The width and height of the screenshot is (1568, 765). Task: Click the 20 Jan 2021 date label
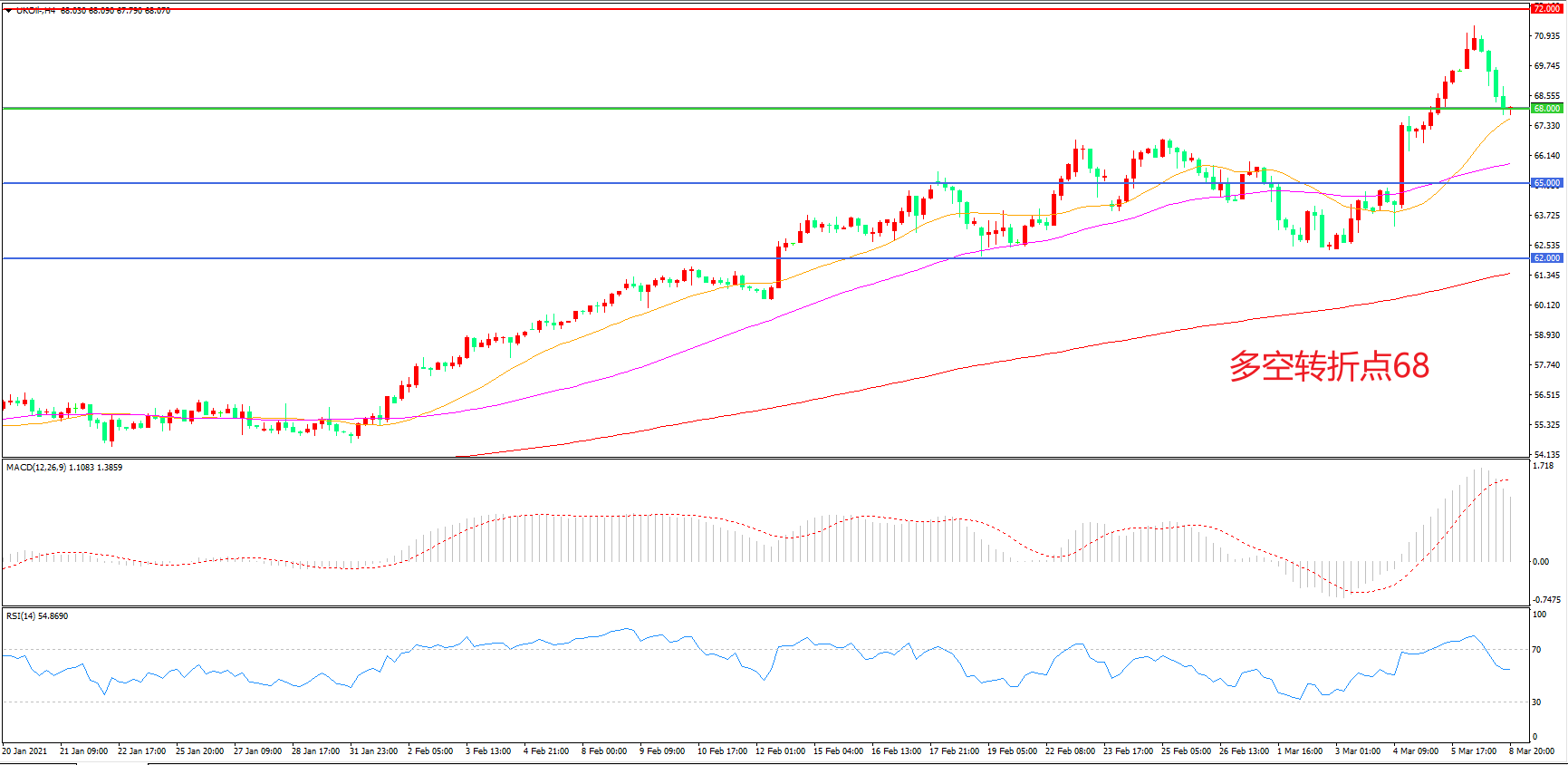pos(25,750)
